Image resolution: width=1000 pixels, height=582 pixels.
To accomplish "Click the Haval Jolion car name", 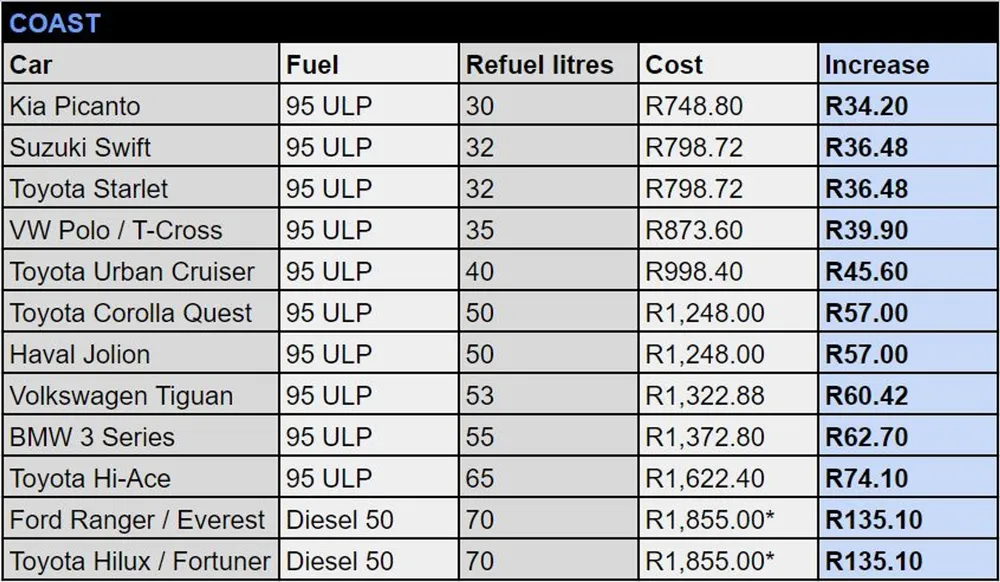I will (80, 355).
